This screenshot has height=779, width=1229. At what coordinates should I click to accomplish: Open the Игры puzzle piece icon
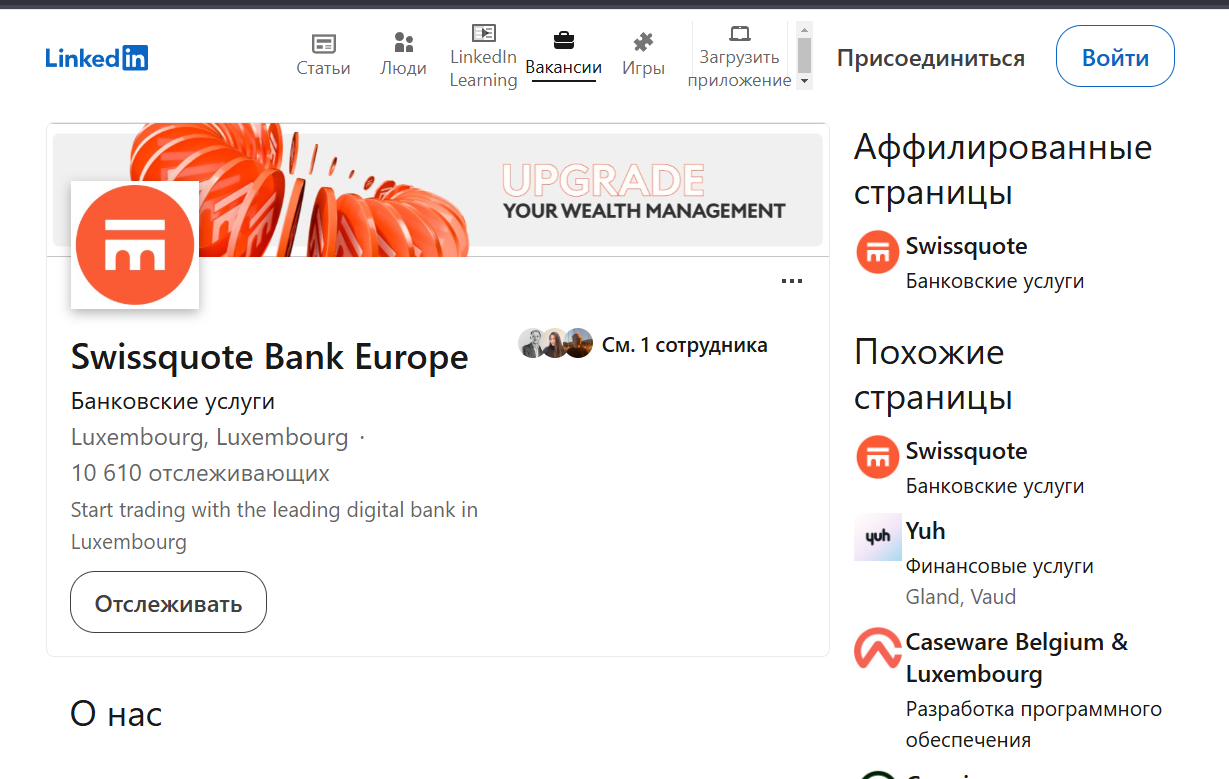point(644,43)
